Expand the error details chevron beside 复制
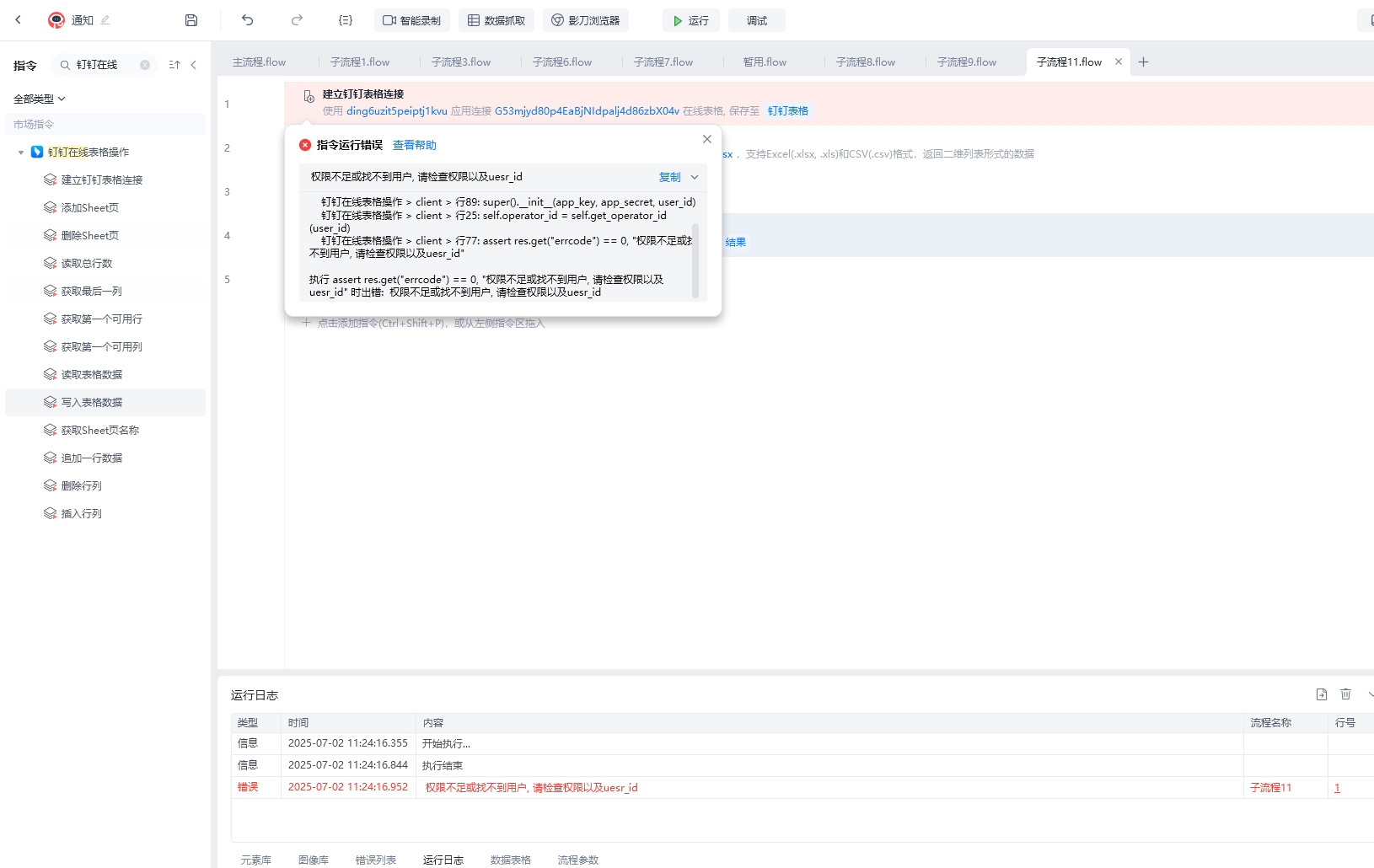 pos(695,177)
